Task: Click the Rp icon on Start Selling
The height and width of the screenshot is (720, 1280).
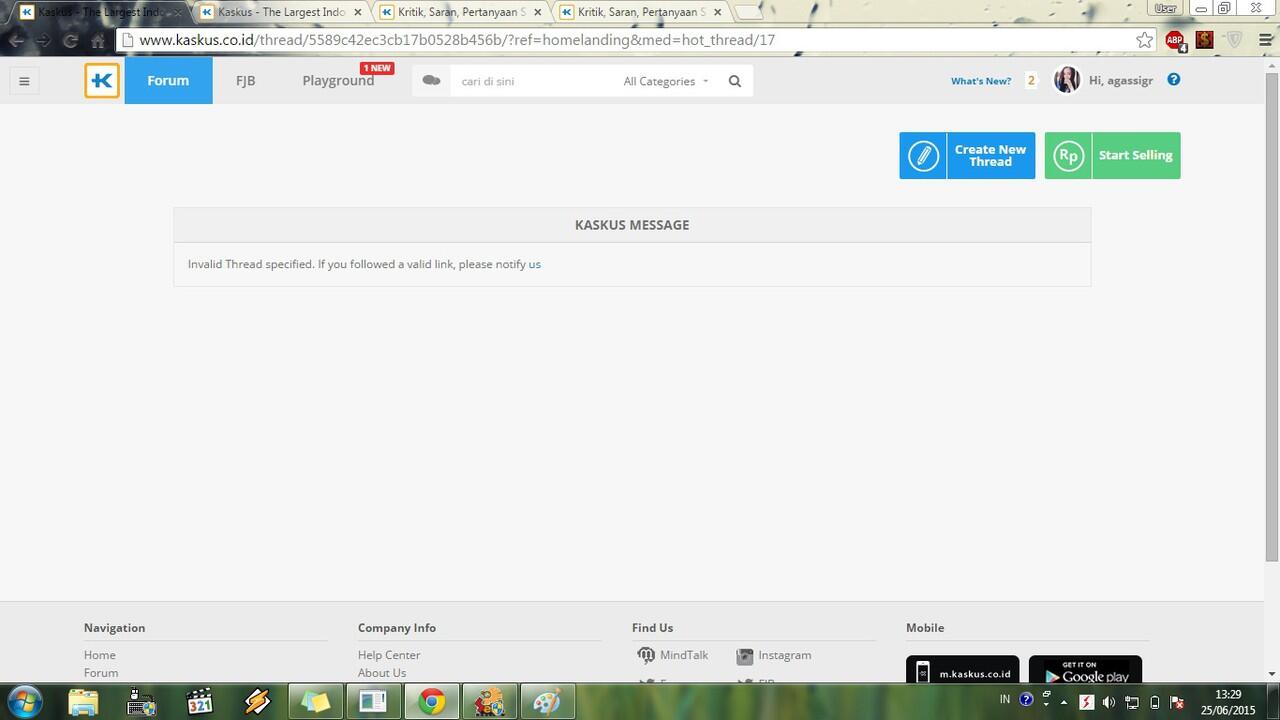Action: 1068,156
